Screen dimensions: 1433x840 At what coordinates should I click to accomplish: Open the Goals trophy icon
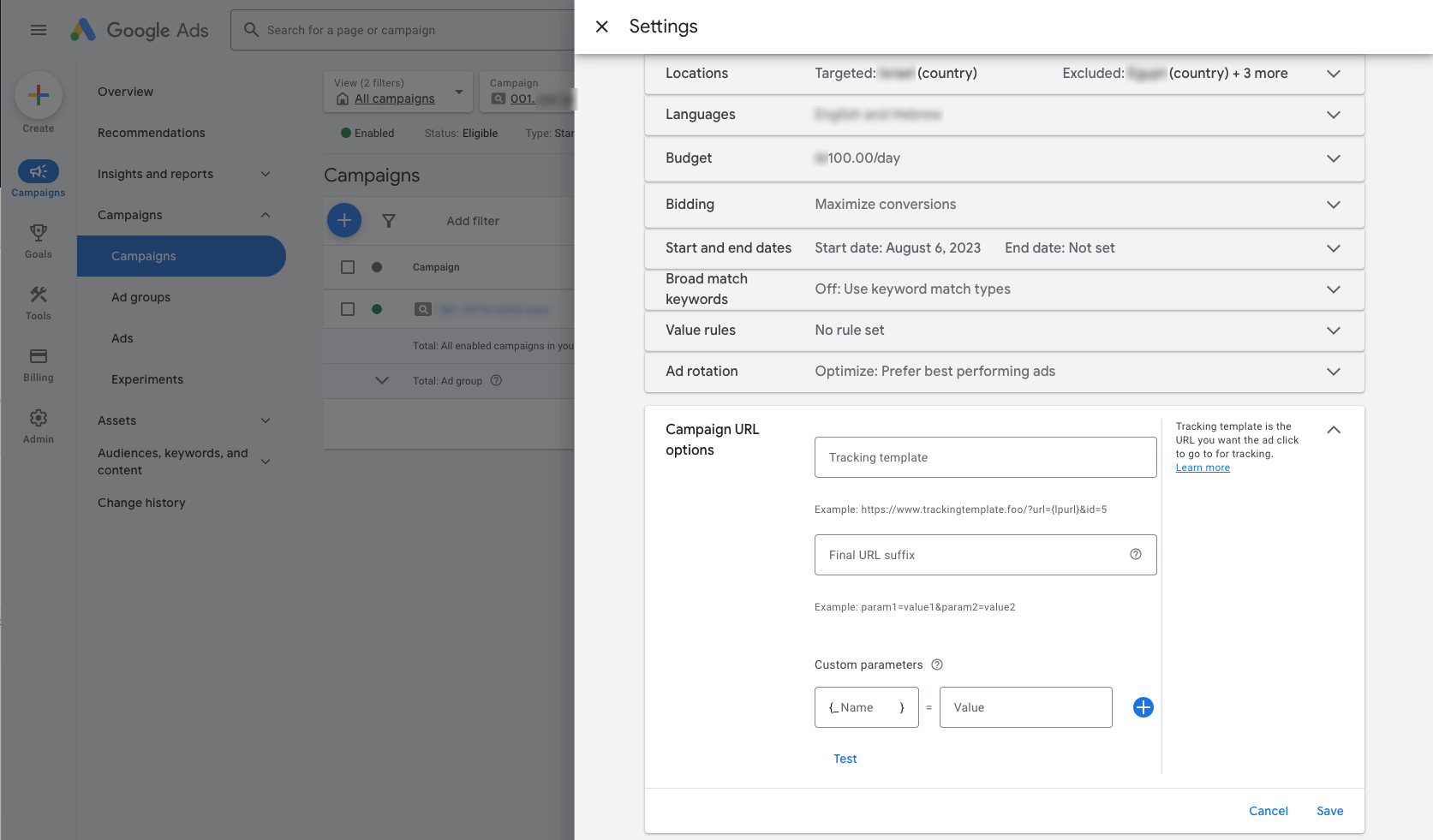click(39, 233)
